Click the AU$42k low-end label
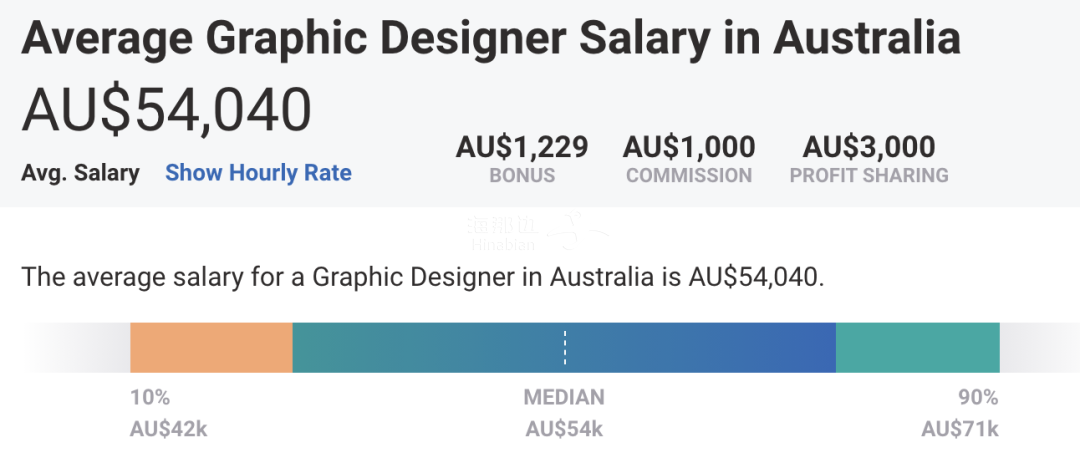 click(168, 429)
